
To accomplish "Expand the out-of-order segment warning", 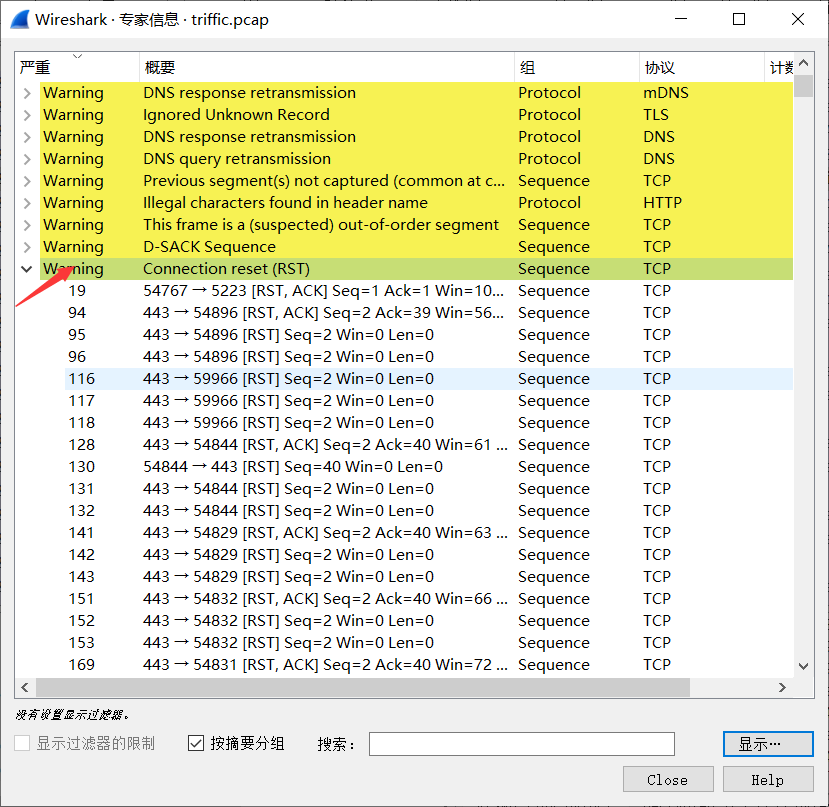I will [x=27, y=225].
